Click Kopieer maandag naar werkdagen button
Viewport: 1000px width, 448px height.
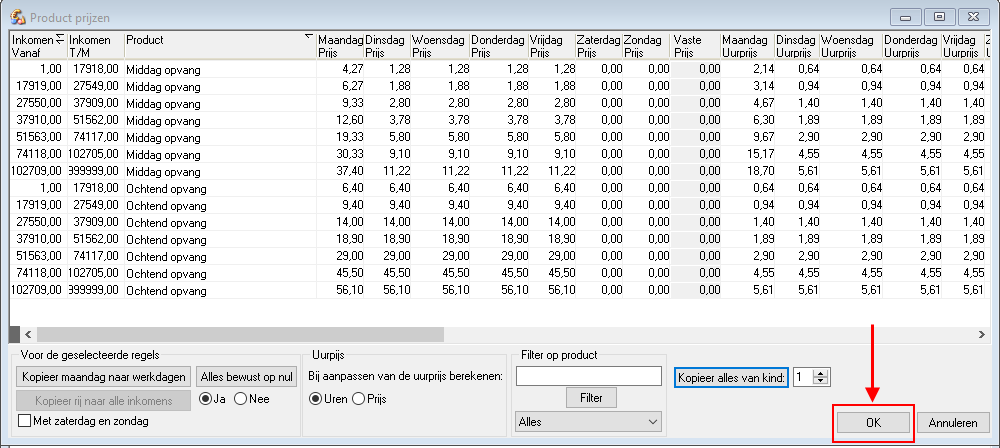point(103,377)
